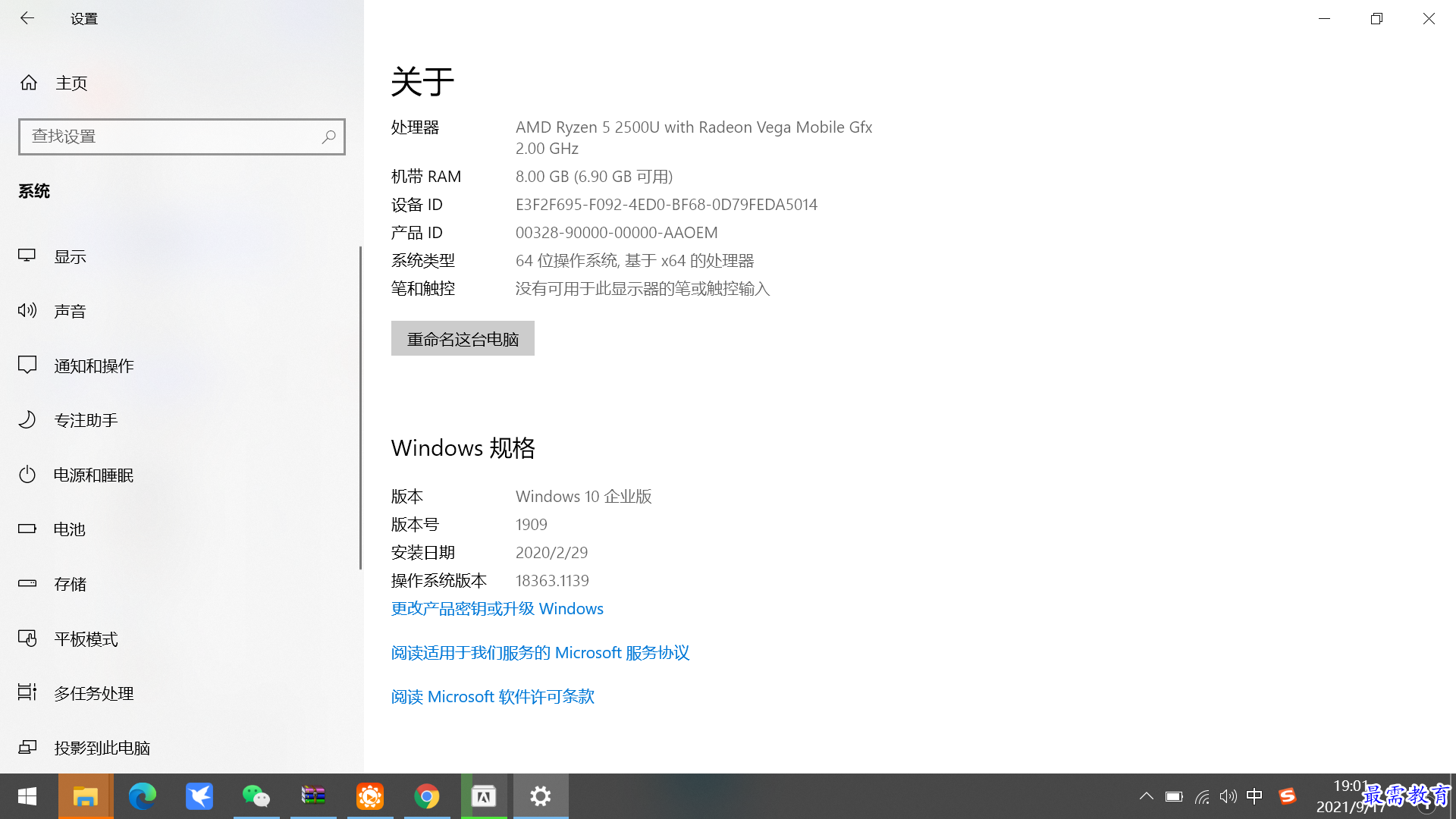Click the product ID 00328-90000-00000-AAOEM
The image size is (1456, 819).
617,233
